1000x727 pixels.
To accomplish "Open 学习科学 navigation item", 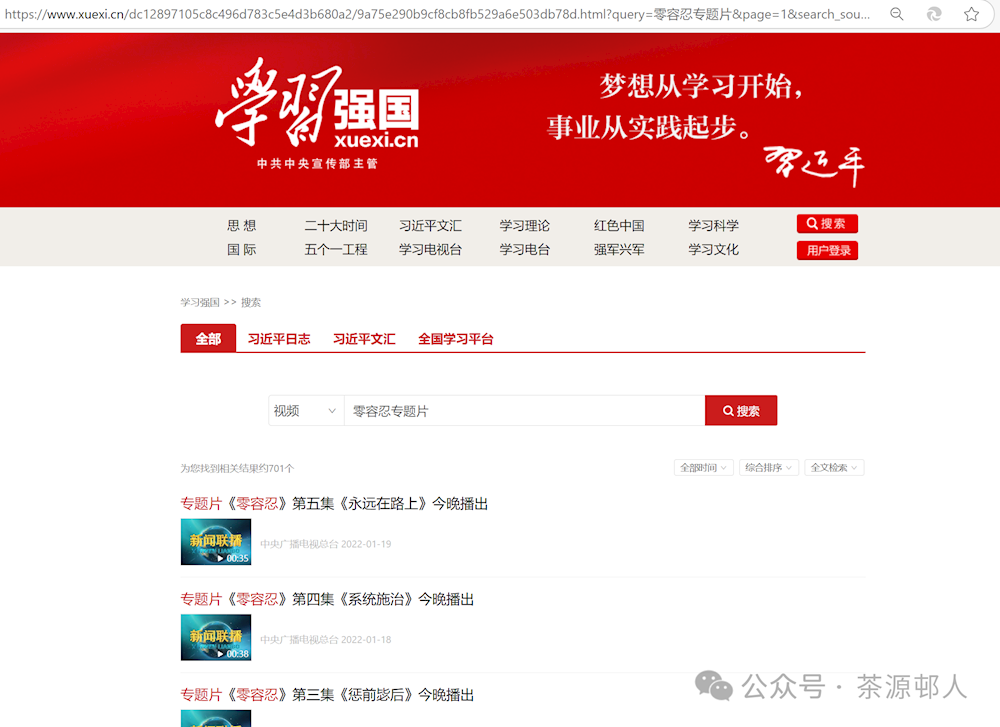I will [714, 226].
